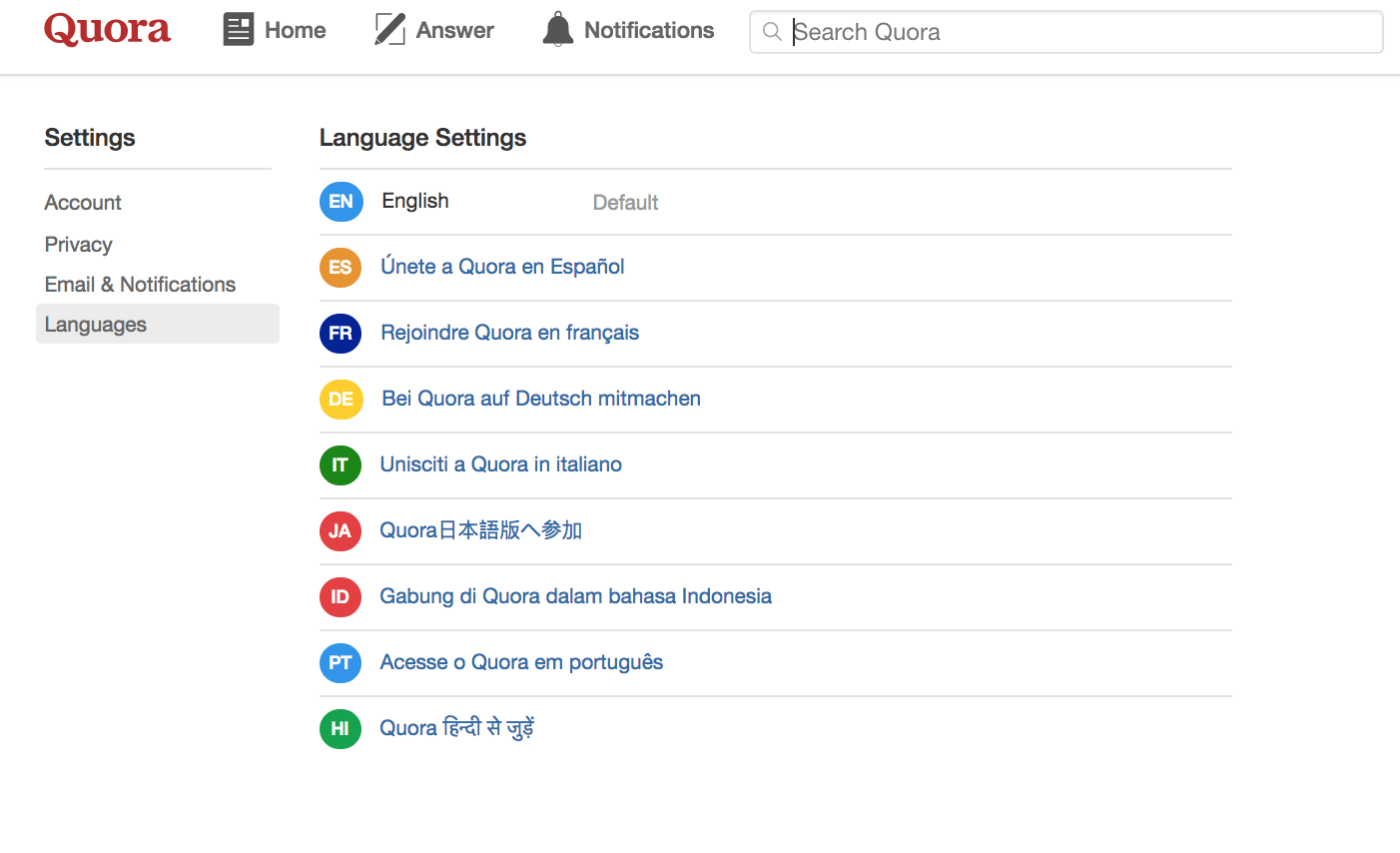This screenshot has height=853, width=1400.
Task: Click the blue PT language badge
Action: pyautogui.click(x=341, y=663)
